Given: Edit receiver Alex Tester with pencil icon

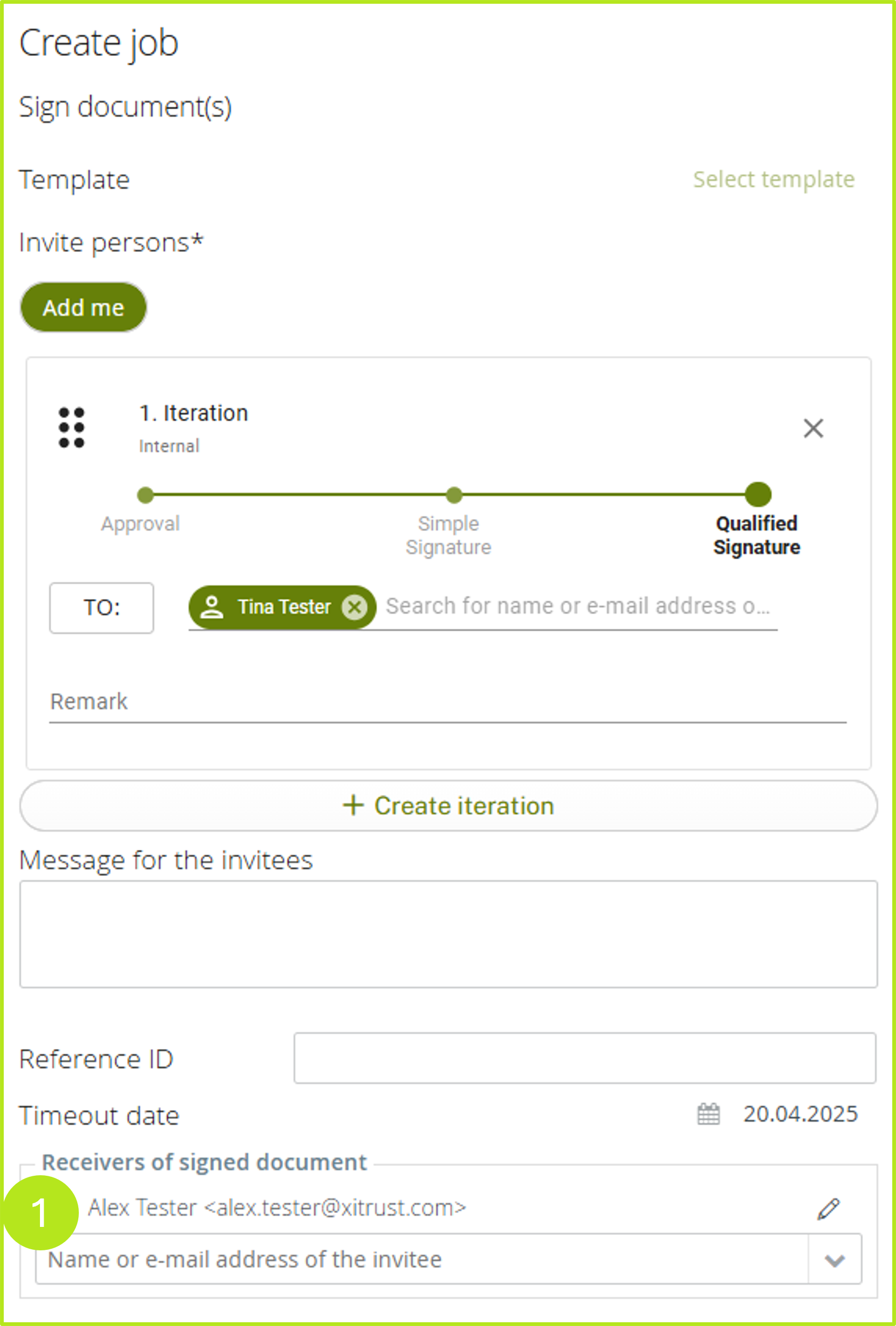Looking at the screenshot, I should pos(828,1207).
